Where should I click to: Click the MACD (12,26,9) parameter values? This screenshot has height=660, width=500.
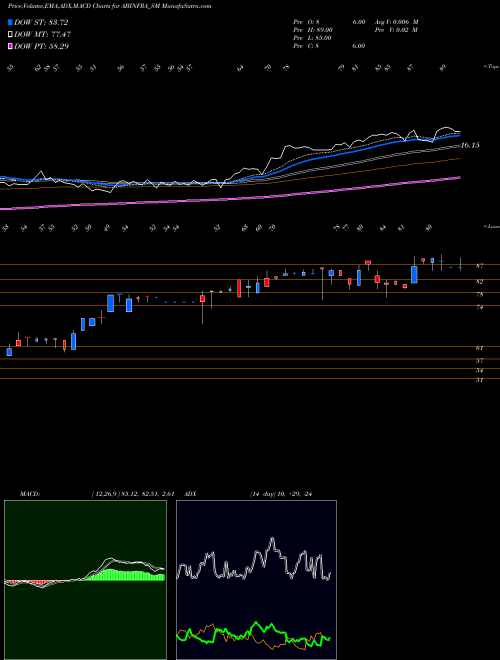pyautogui.click(x=133, y=494)
